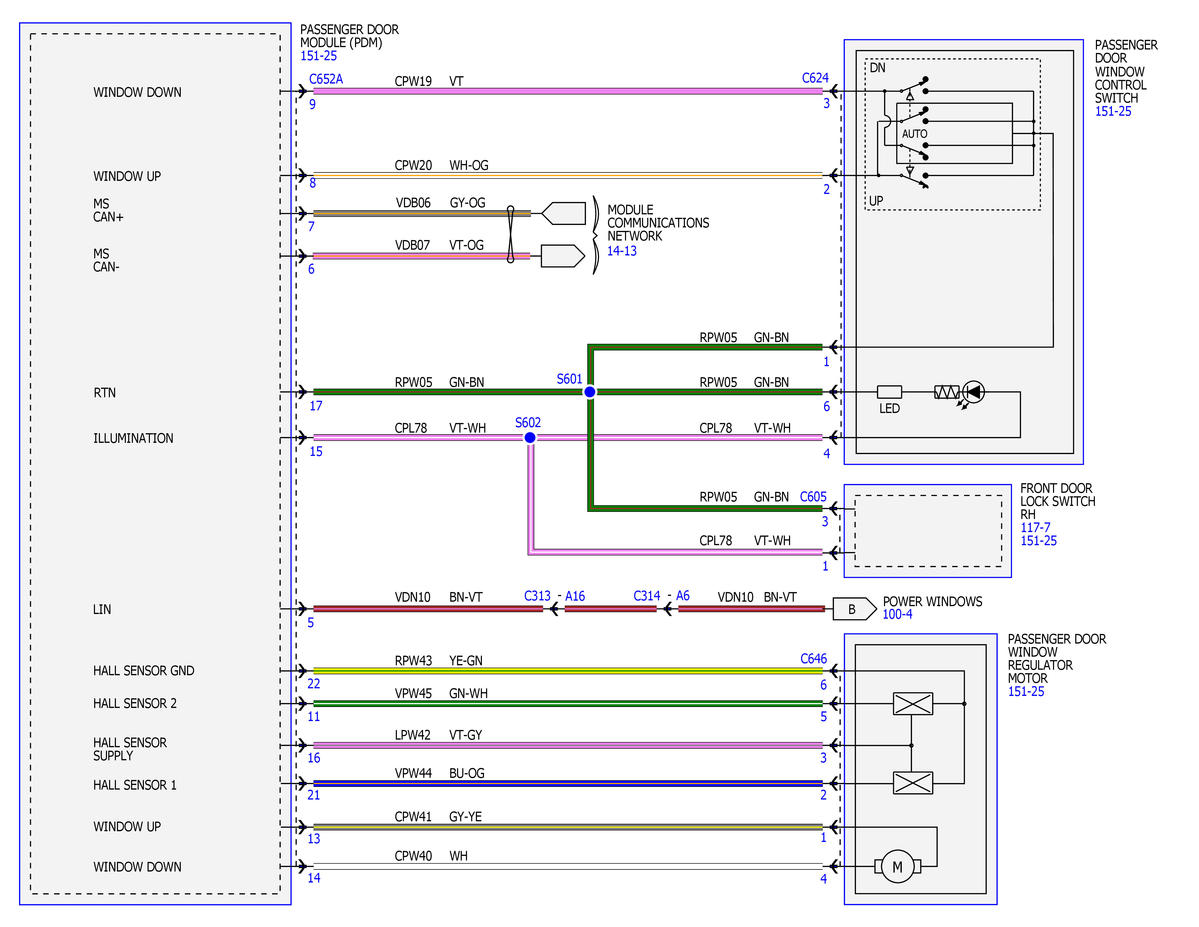Open the 14-13 module communications network reference
The height and width of the screenshot is (927, 1199).
pos(622,251)
